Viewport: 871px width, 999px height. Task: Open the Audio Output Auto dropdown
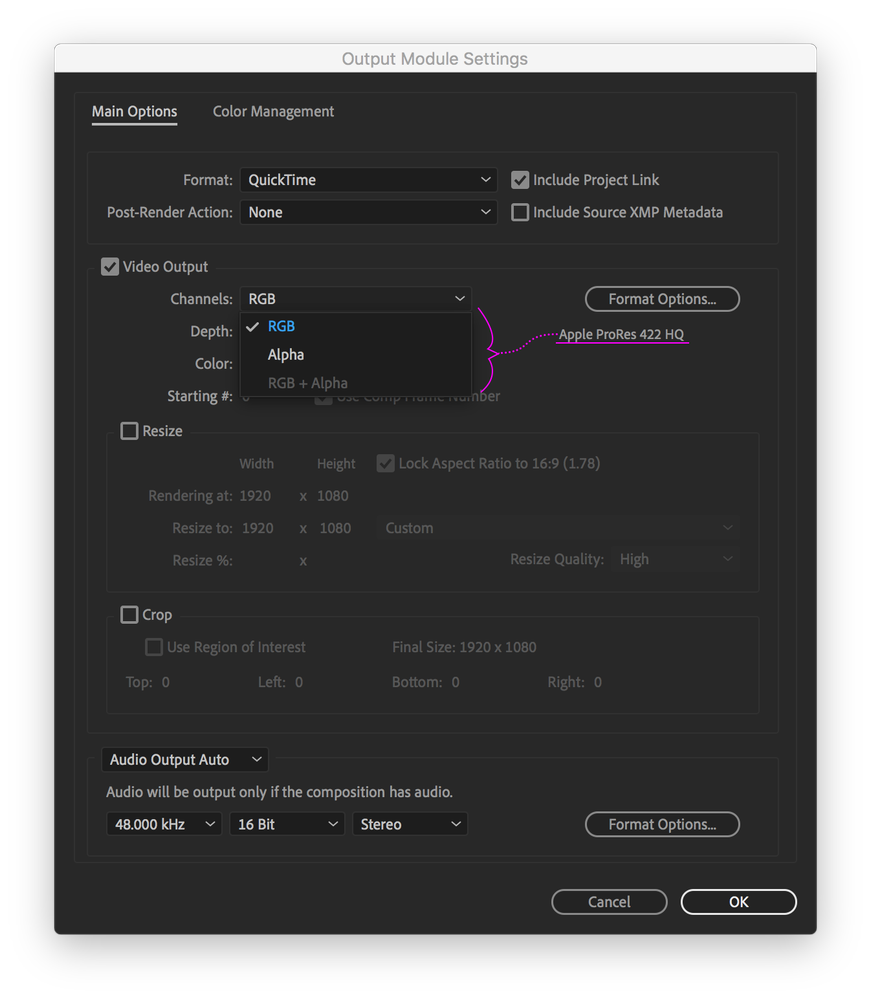point(184,759)
